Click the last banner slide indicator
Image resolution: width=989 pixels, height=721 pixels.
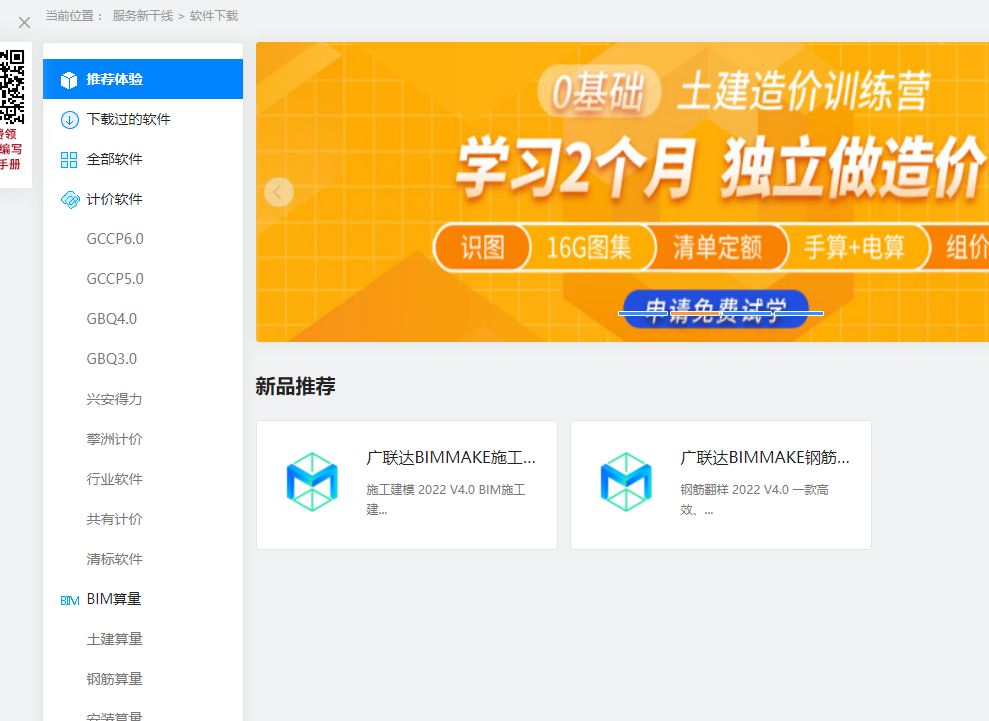coord(798,314)
